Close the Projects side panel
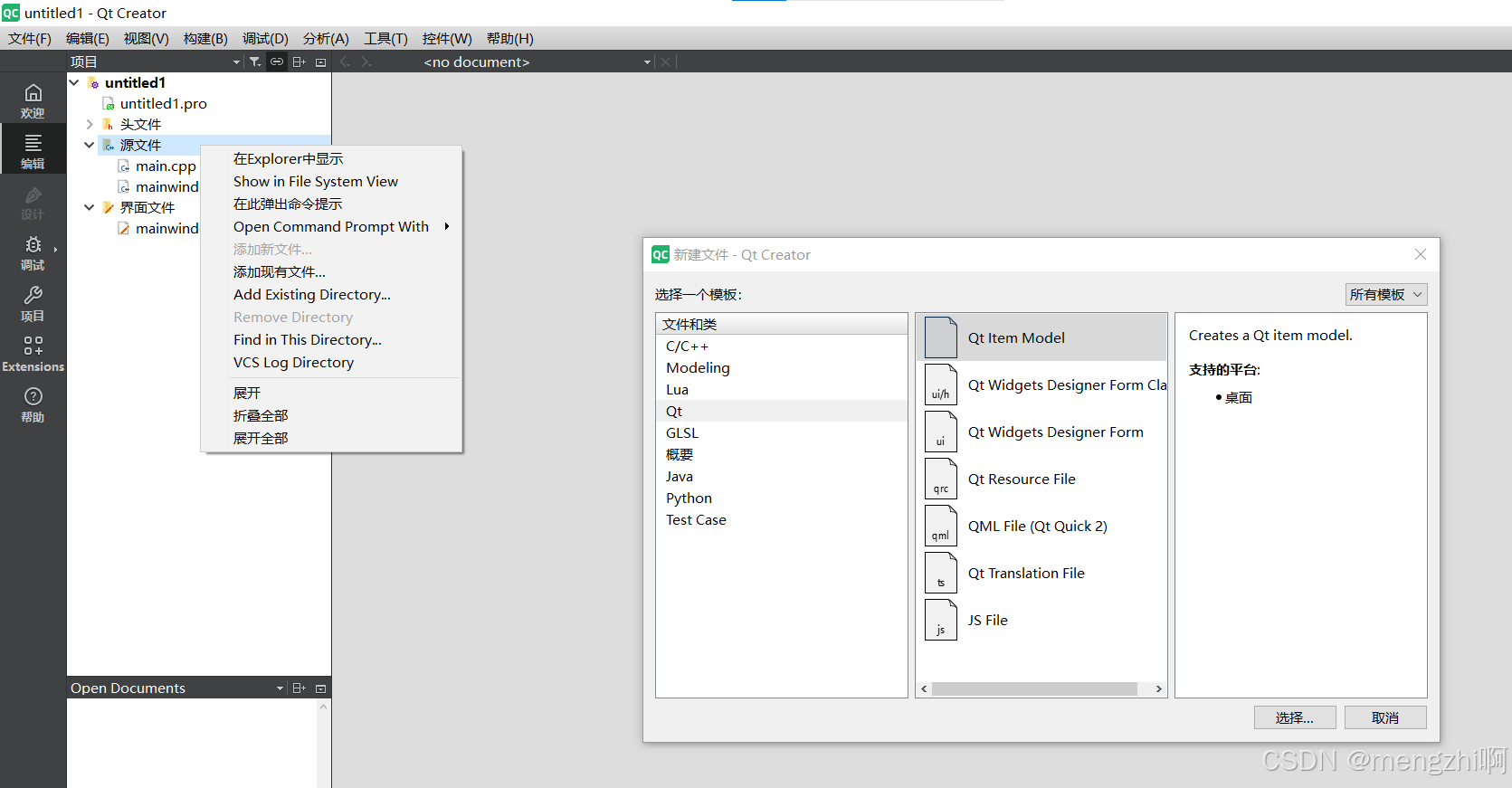1512x788 pixels. tap(320, 62)
